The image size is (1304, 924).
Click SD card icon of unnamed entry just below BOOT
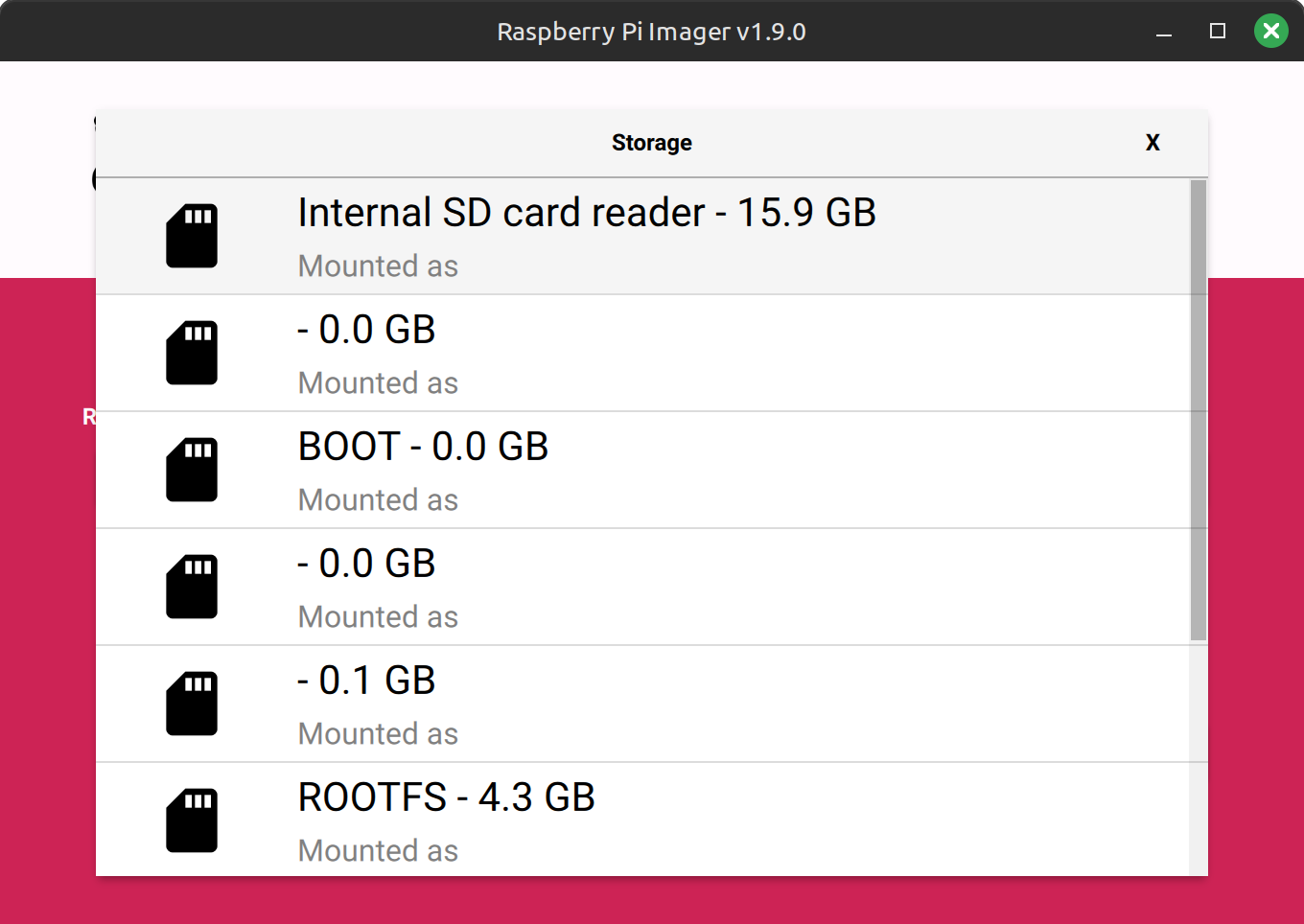192,587
